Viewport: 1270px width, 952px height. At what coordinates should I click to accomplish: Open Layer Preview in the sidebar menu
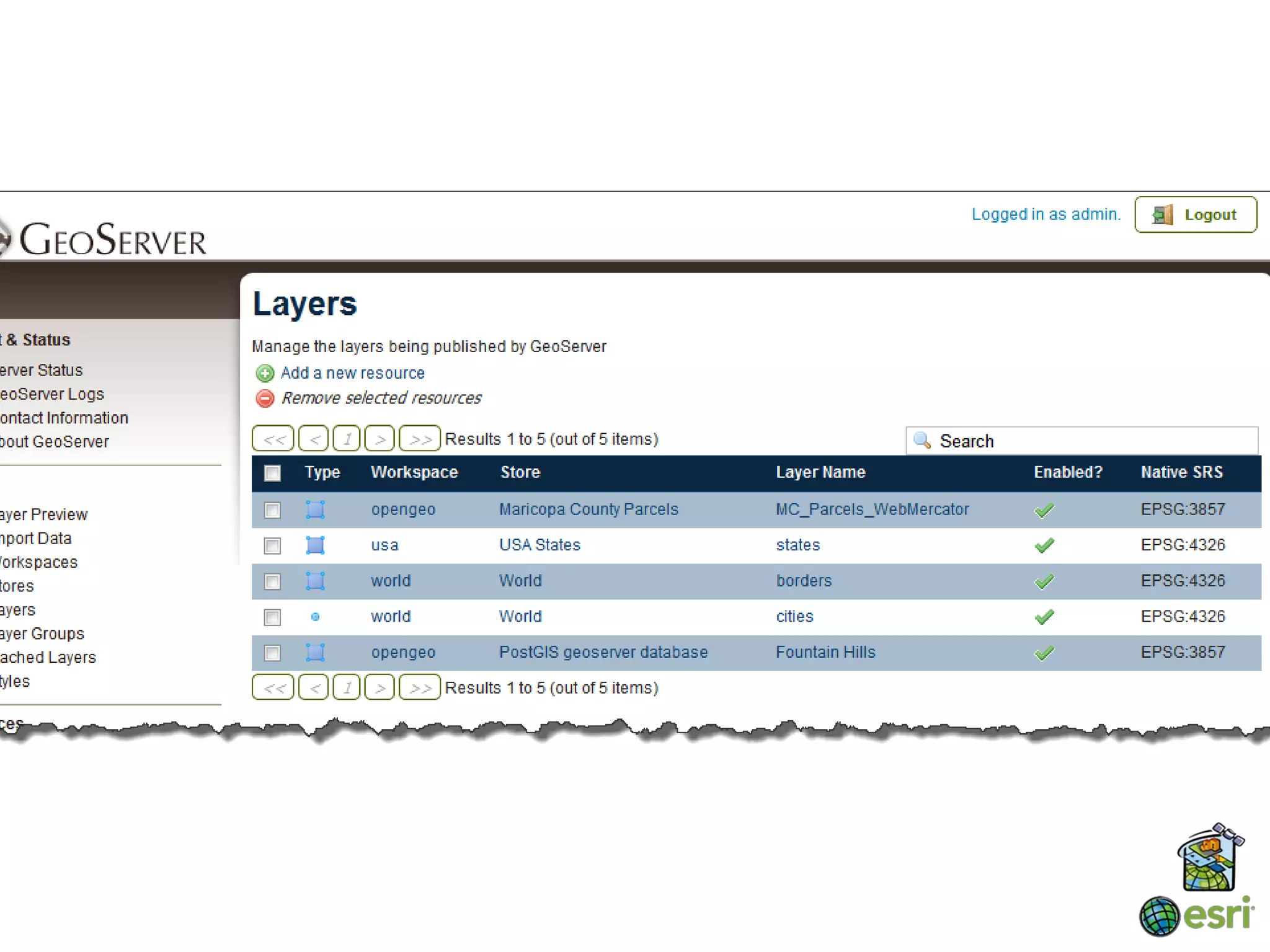pos(43,514)
